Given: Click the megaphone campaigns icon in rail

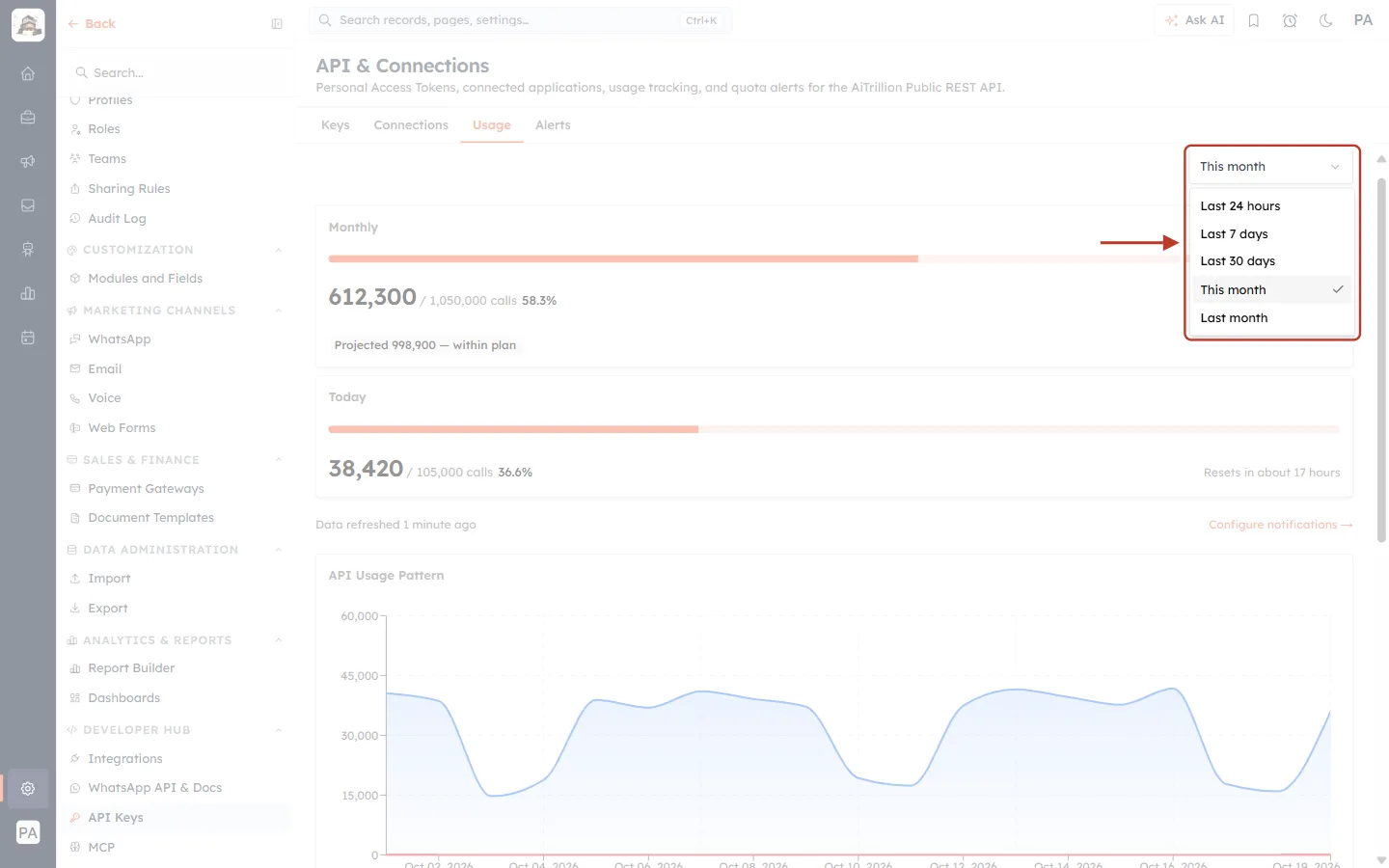Looking at the screenshot, I should pyautogui.click(x=28, y=161).
